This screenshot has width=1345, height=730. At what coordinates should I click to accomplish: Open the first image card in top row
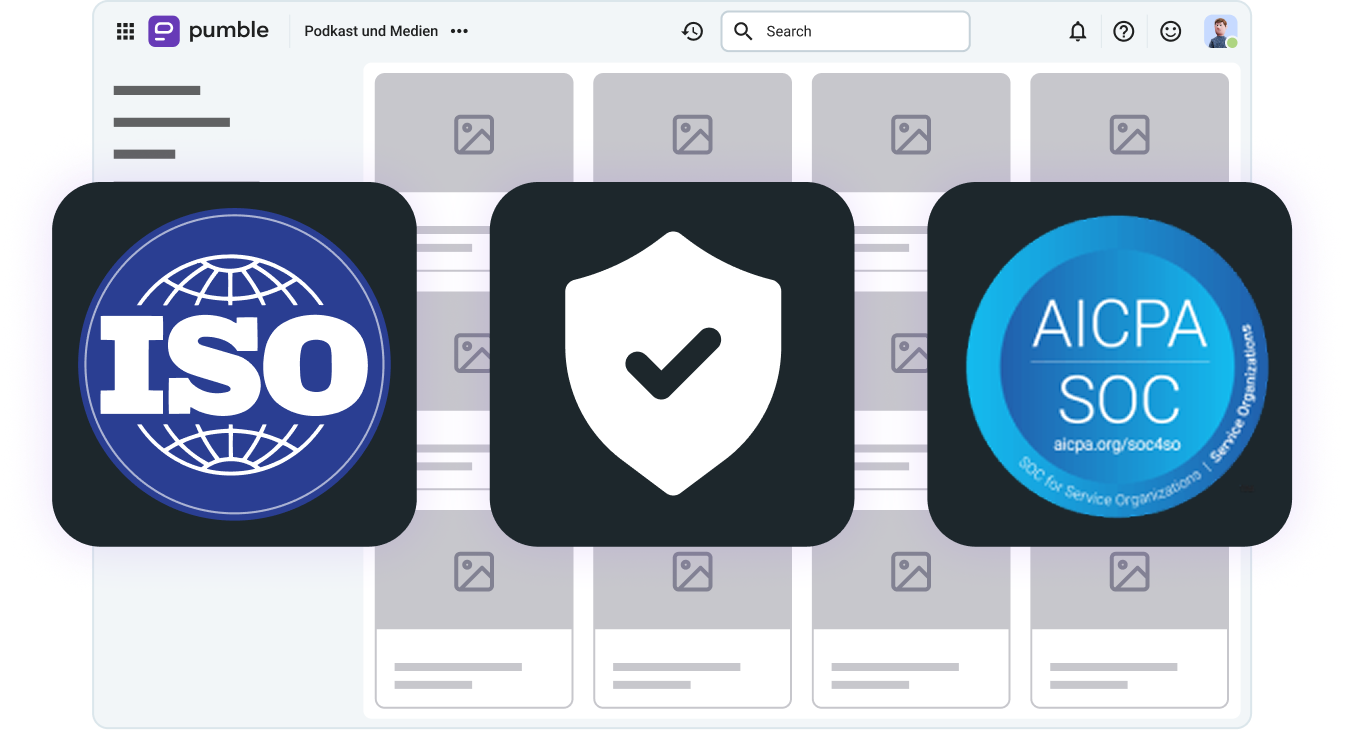pos(474,130)
